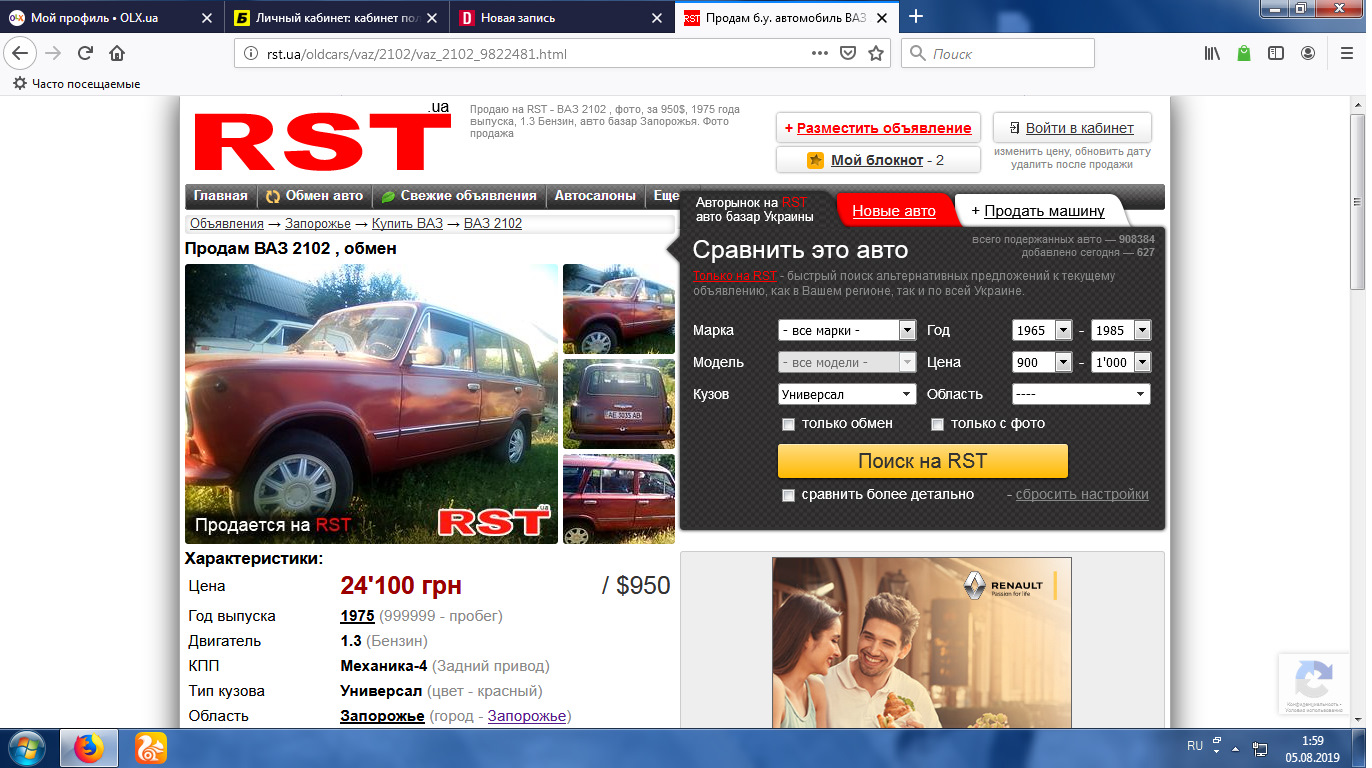Screen dimensions: 1372x768
Task: Toggle the browser sidebar
Action: point(1276,54)
